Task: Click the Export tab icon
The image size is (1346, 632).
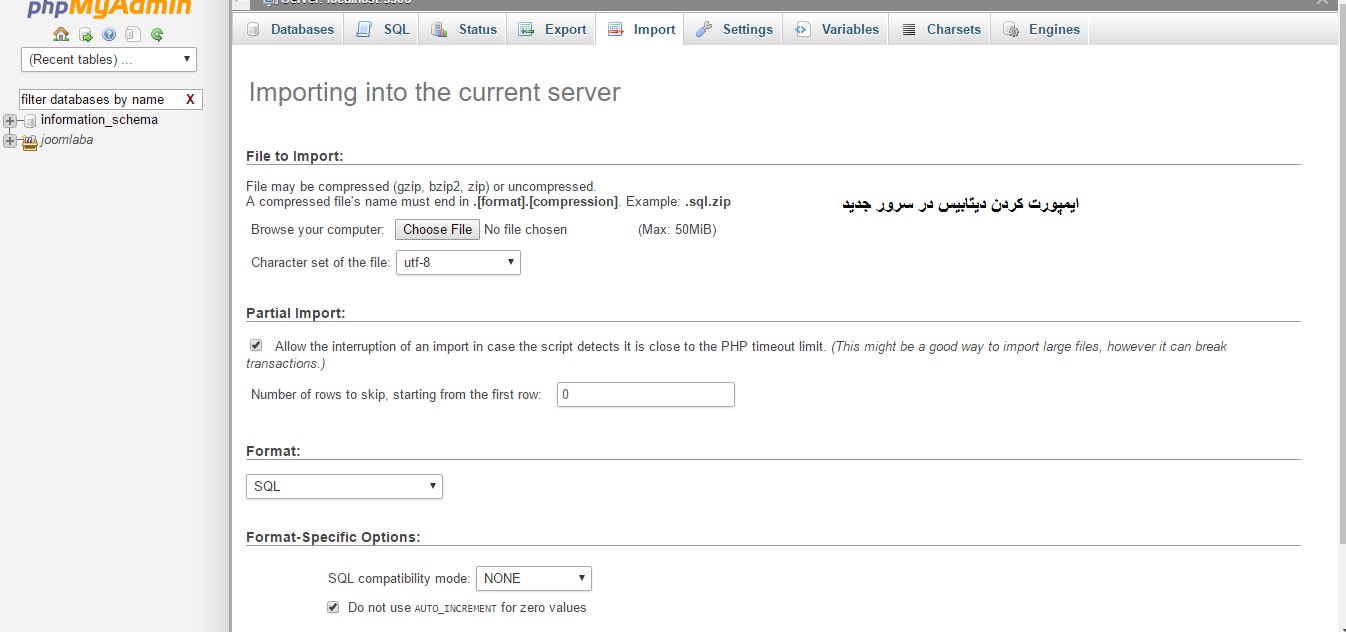Action: click(x=527, y=29)
